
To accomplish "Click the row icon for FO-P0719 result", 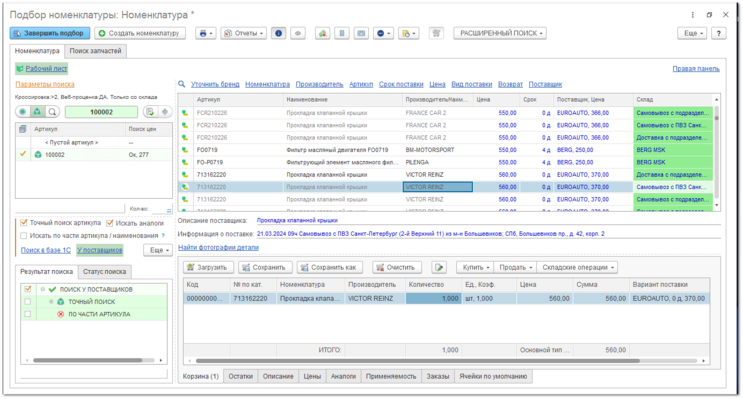I will pos(185,162).
